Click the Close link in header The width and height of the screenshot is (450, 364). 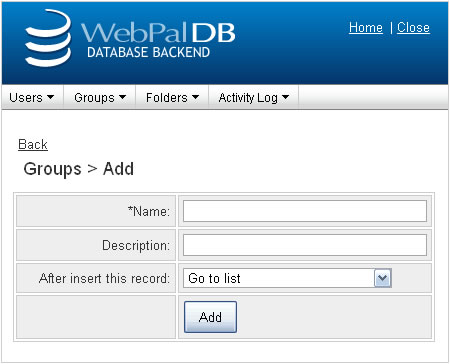(413, 28)
